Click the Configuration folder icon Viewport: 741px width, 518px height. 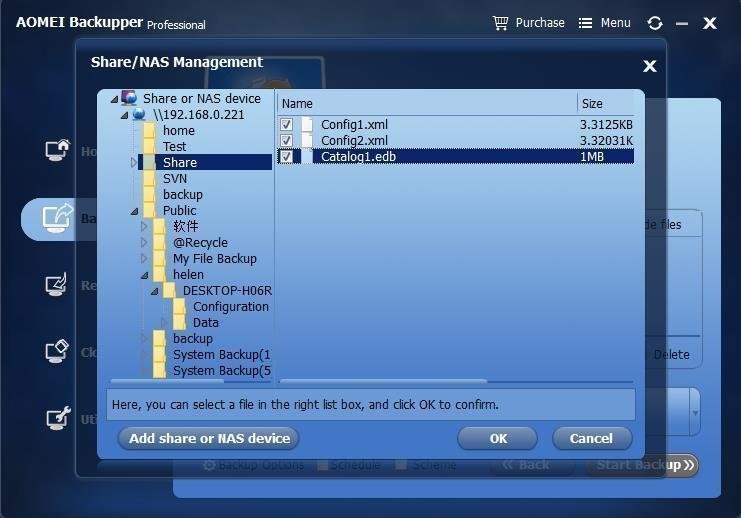[179, 306]
